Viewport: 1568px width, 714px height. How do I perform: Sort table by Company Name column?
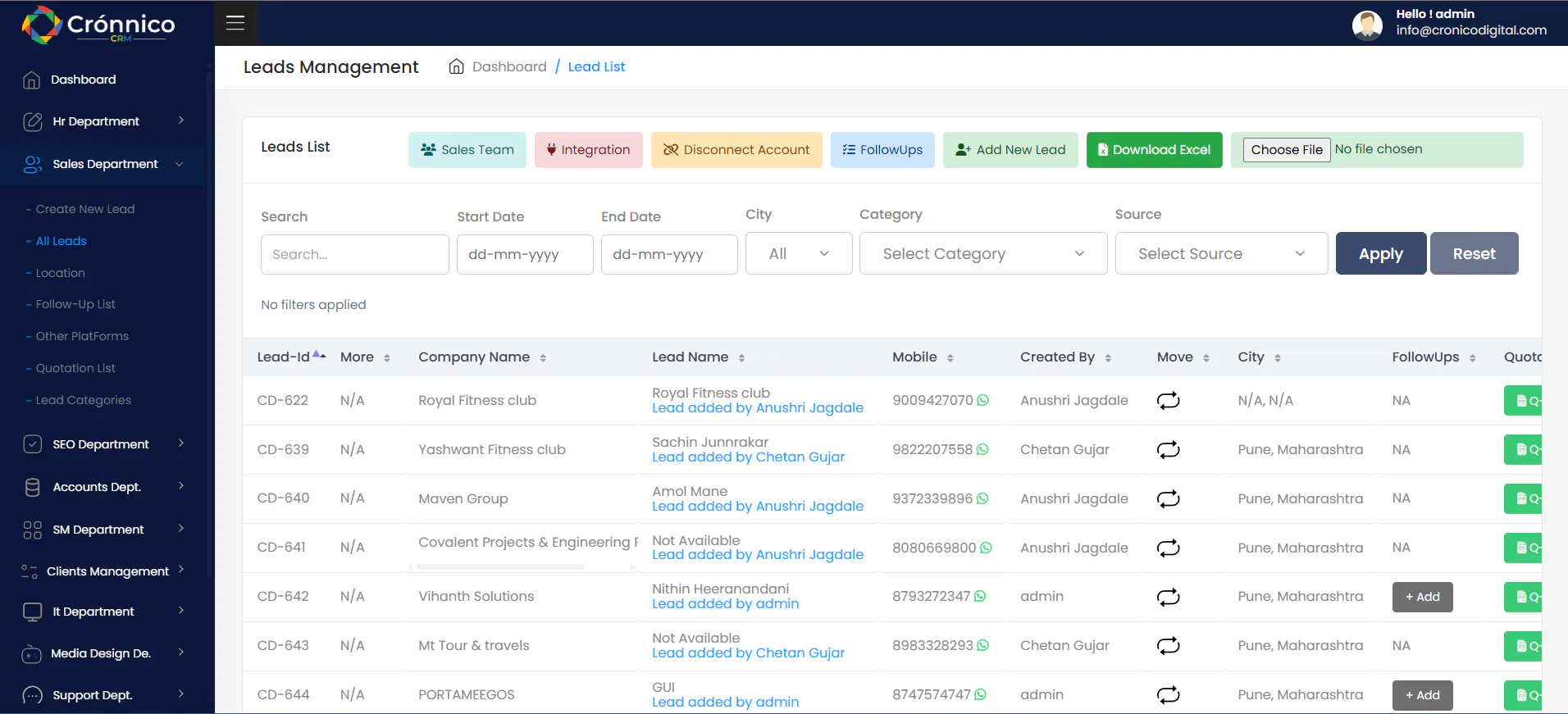pos(482,357)
